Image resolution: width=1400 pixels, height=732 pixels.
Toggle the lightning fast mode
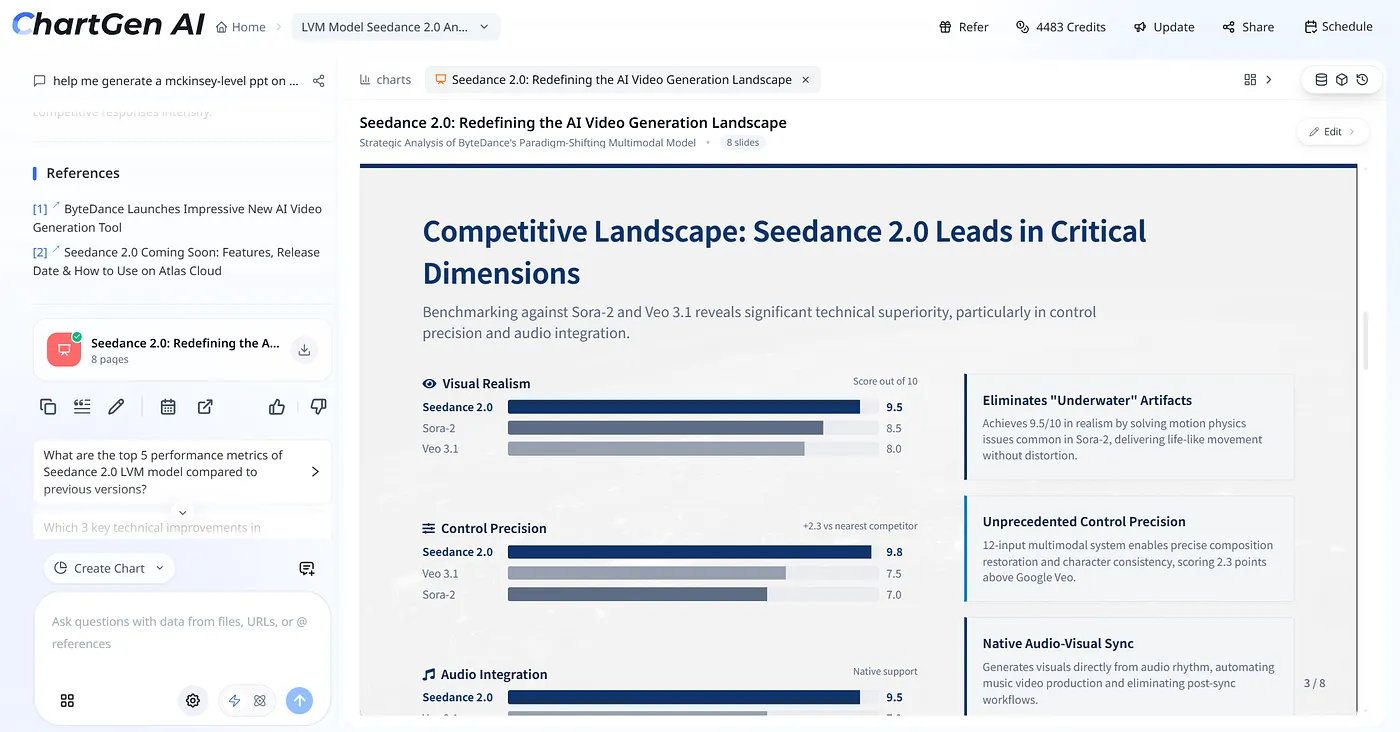[x=235, y=700]
